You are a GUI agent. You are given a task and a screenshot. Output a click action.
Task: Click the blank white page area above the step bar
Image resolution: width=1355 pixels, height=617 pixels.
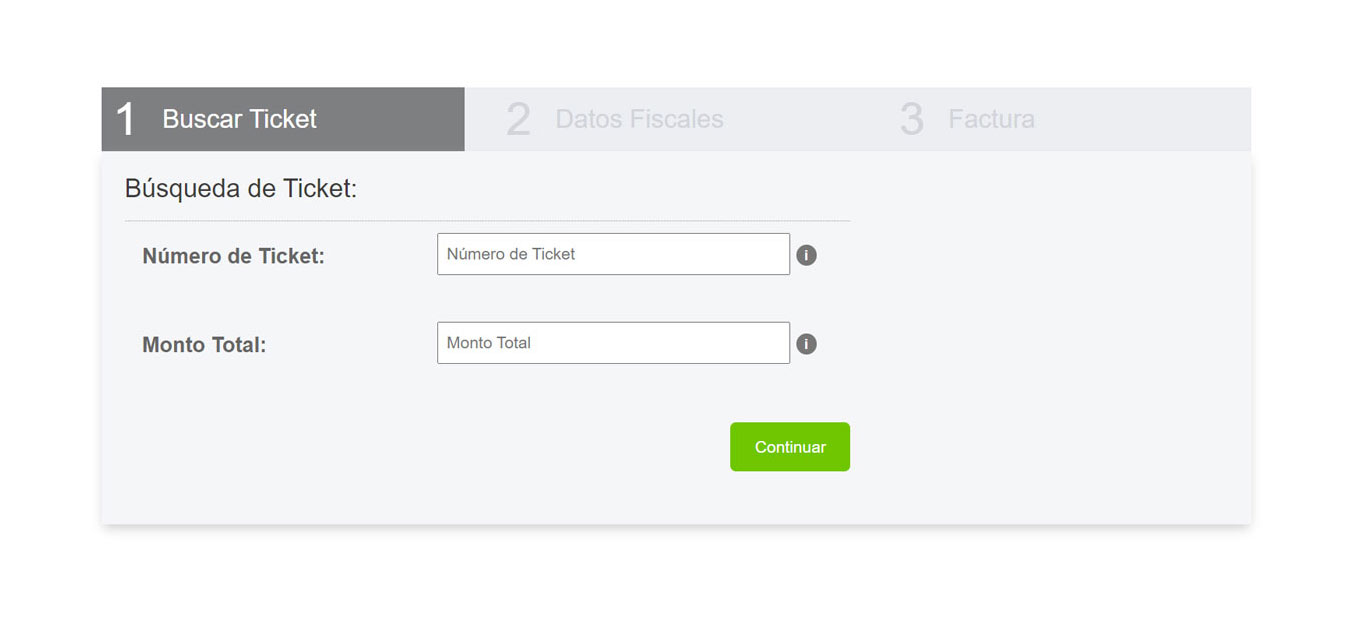click(677, 40)
